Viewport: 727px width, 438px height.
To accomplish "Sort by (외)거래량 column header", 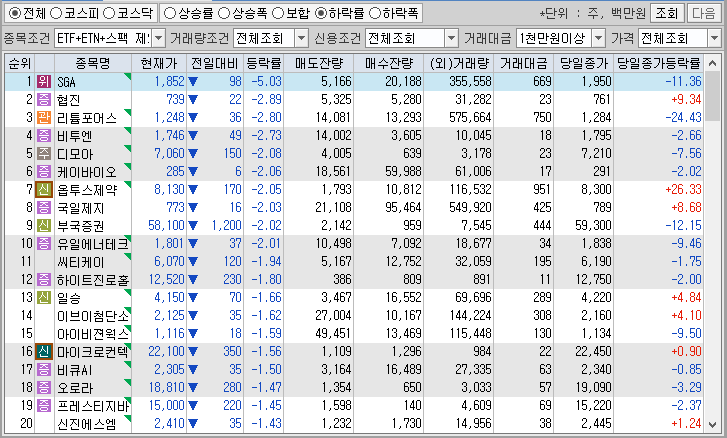I will [459, 63].
